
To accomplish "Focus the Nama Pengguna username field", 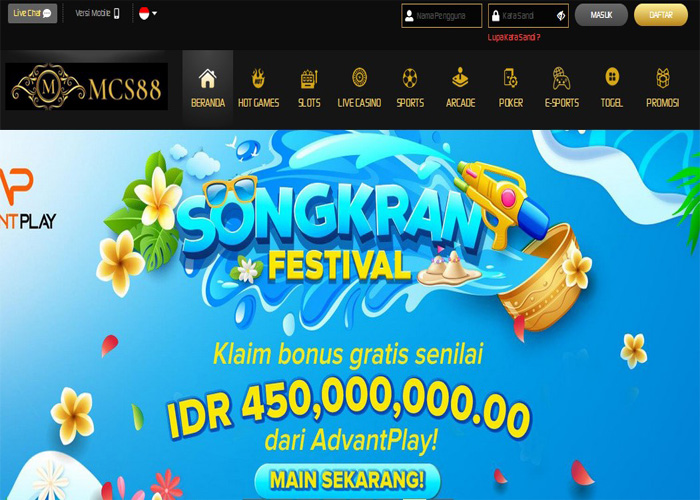I will click(x=442, y=16).
